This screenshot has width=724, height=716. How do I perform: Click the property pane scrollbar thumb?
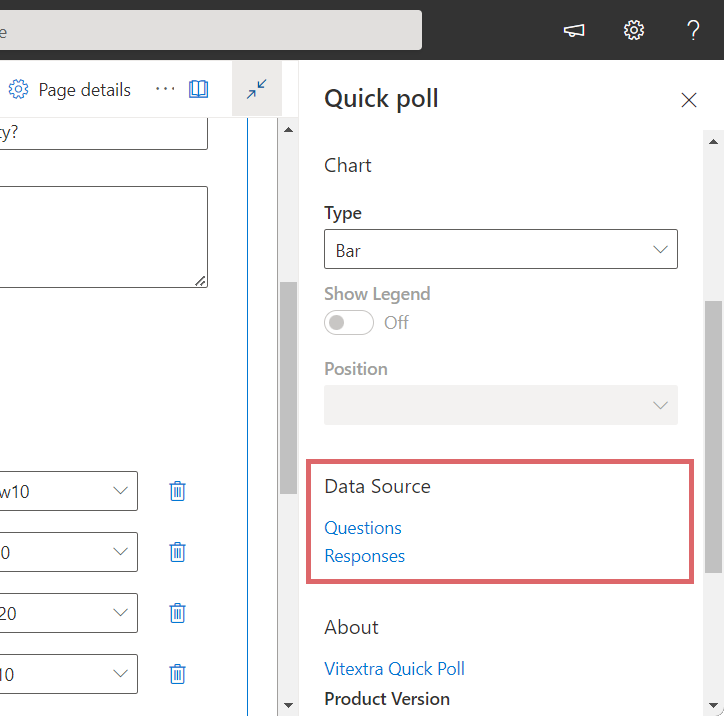click(713, 437)
